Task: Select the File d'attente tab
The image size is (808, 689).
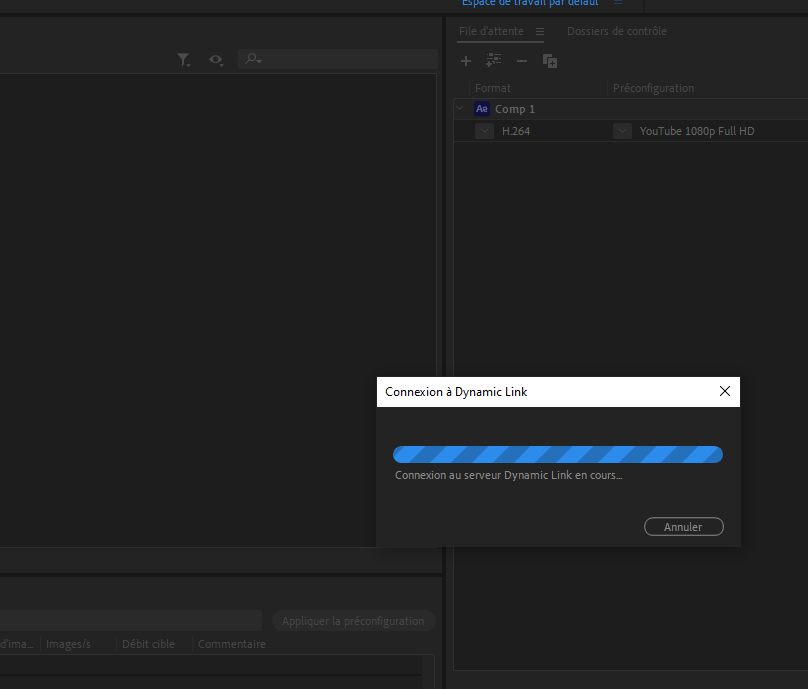Action: click(491, 31)
